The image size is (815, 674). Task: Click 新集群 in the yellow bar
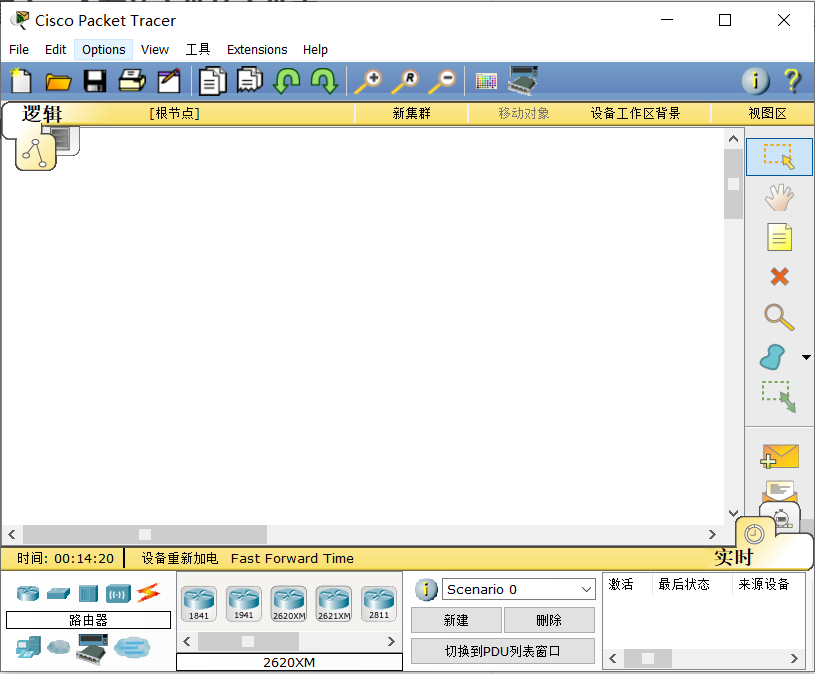tap(411, 113)
